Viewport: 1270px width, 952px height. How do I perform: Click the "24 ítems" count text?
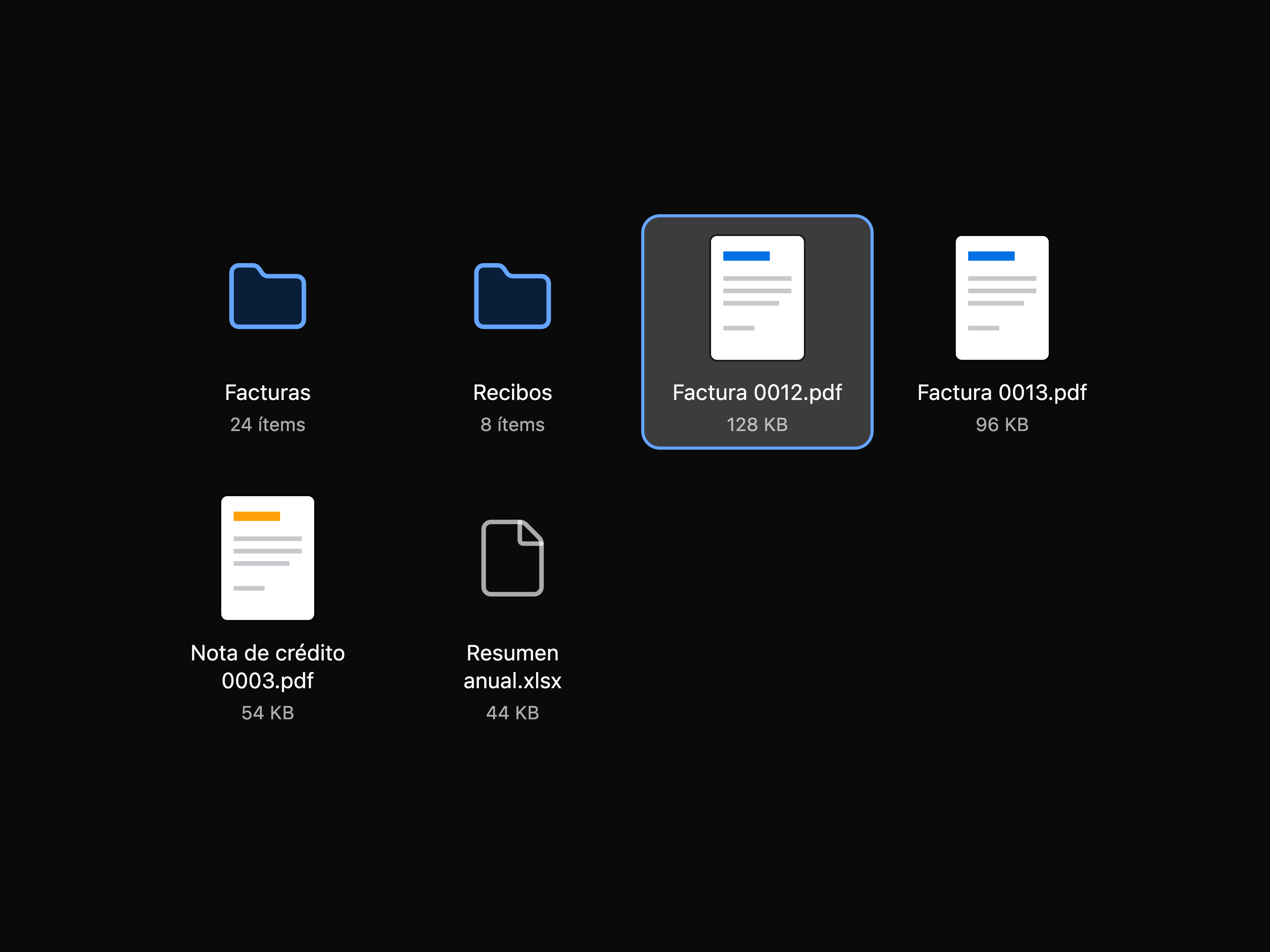(x=268, y=425)
